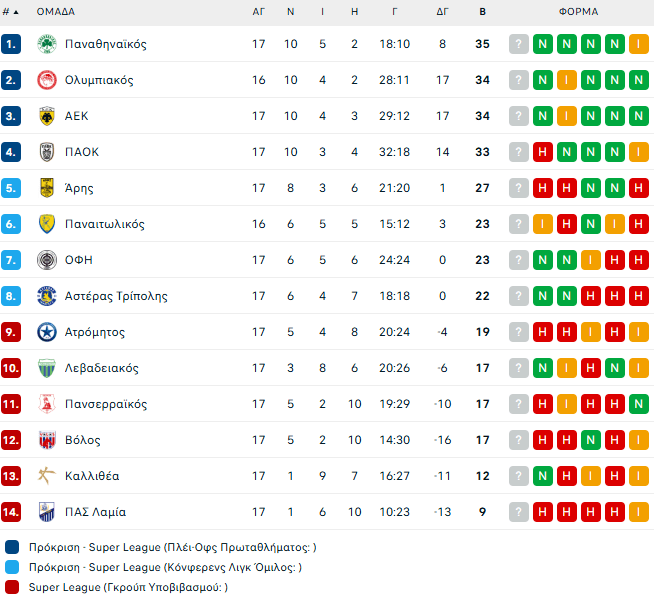The width and height of the screenshot is (654, 598).
Task: Click the ΠΑΟΚ club crest icon
Action: click(46, 152)
